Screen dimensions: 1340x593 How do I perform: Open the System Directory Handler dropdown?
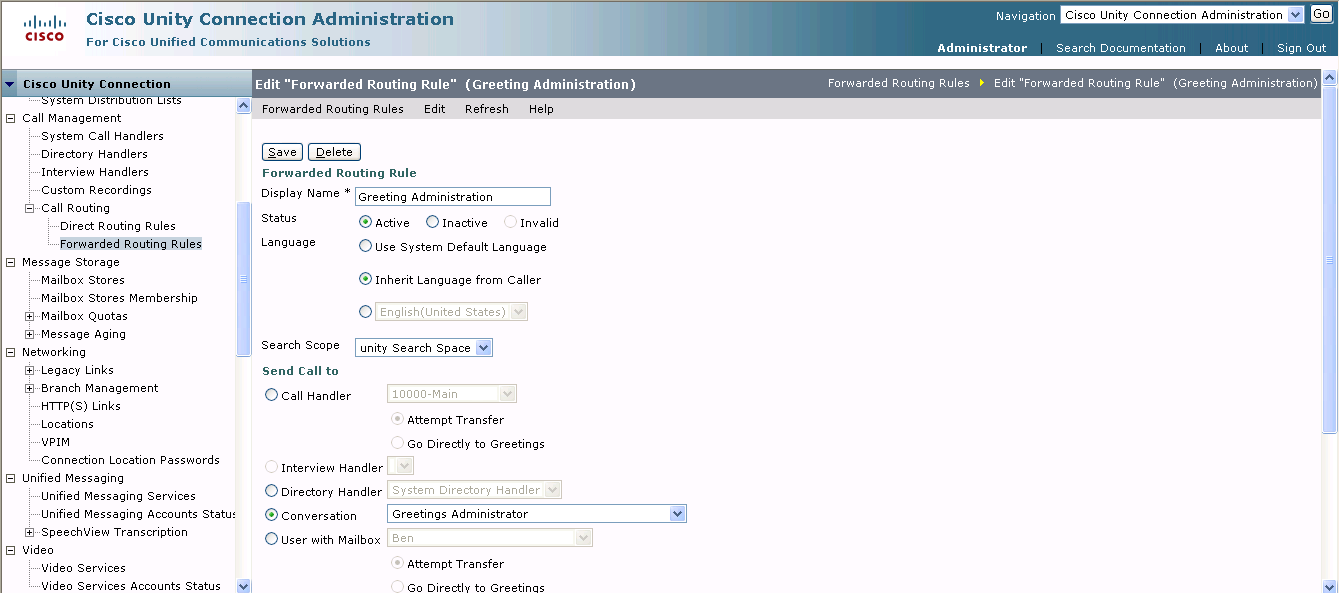[474, 490]
